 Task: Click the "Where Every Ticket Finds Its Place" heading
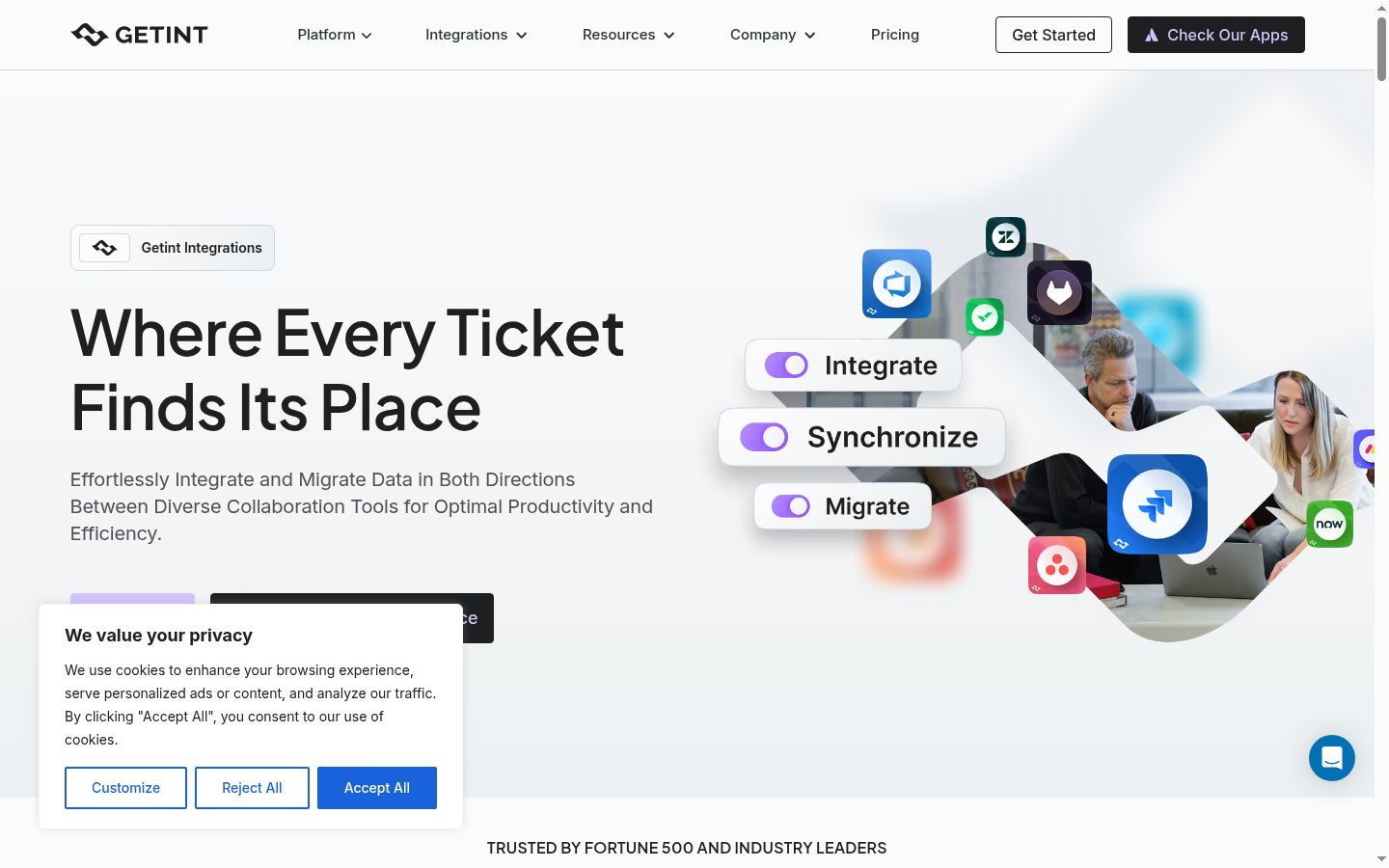point(347,370)
